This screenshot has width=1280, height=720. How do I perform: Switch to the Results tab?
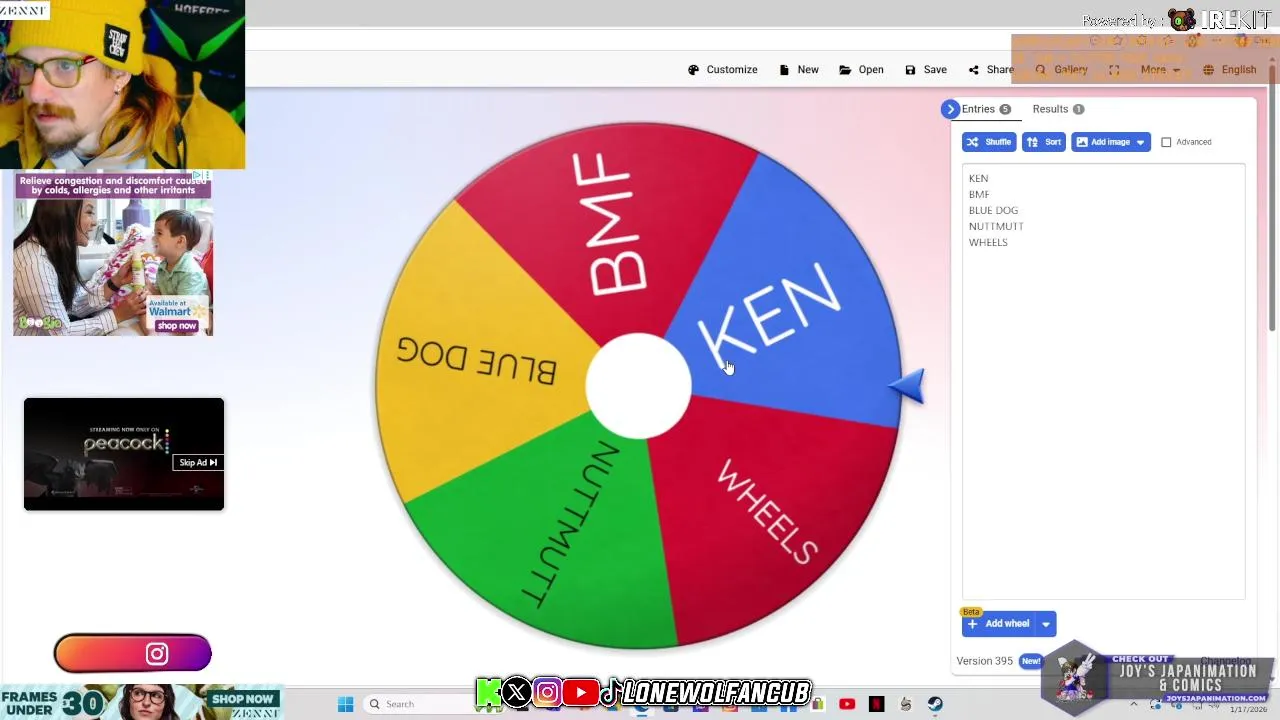(x=1058, y=109)
